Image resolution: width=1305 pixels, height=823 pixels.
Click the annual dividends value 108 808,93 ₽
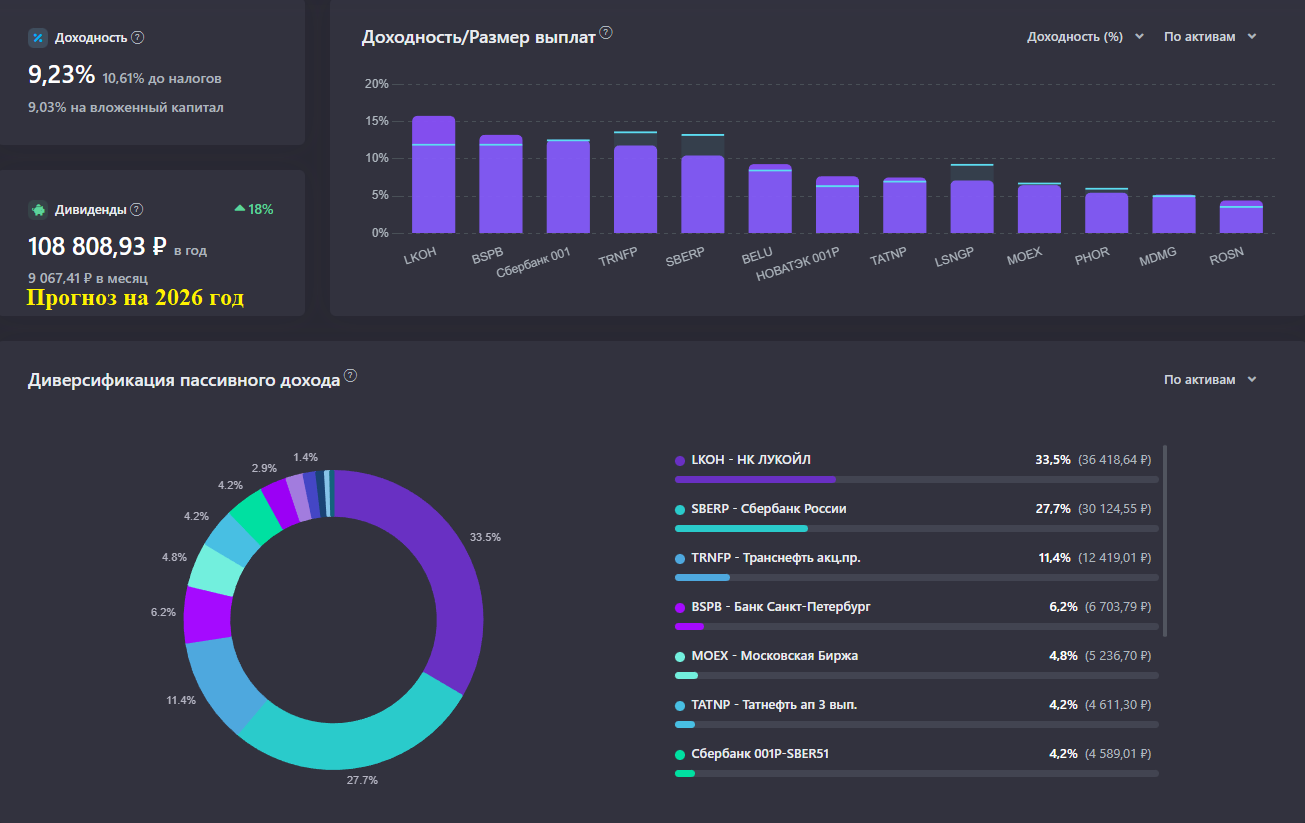tap(97, 246)
